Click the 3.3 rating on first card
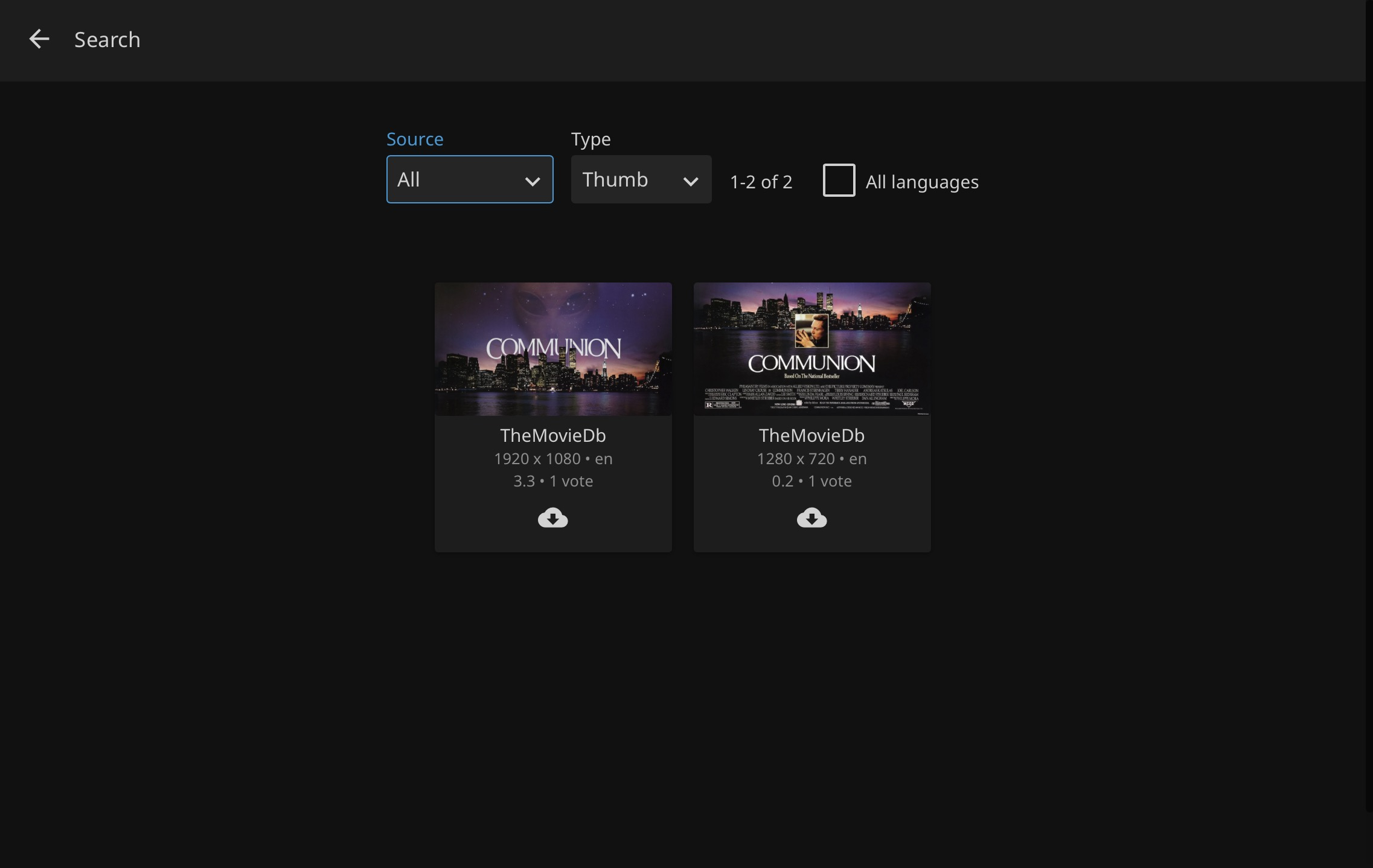This screenshot has width=1373, height=868. [523, 481]
